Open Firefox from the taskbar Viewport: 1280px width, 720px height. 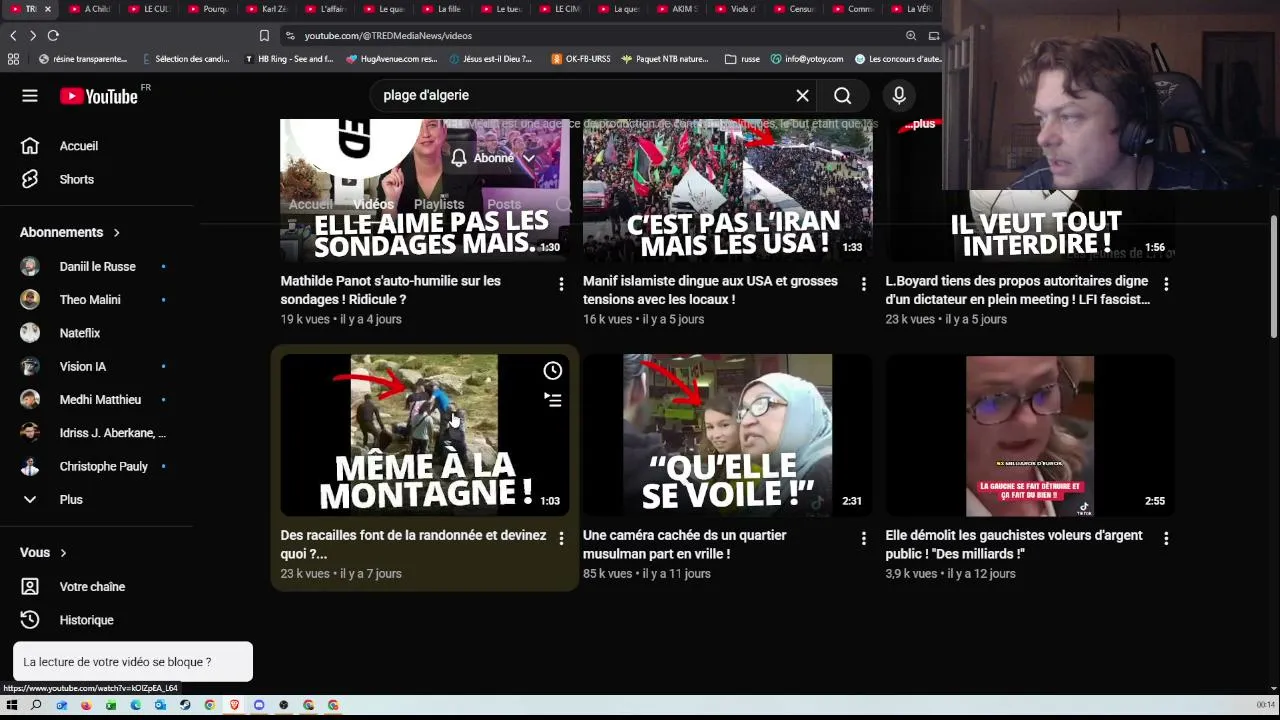pyautogui.click(x=86, y=705)
